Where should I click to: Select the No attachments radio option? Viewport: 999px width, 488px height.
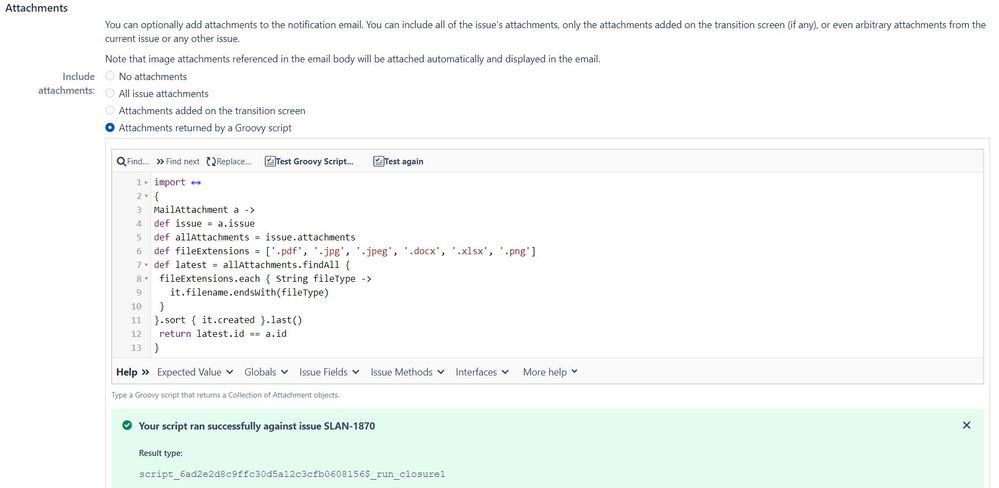[x=110, y=76]
